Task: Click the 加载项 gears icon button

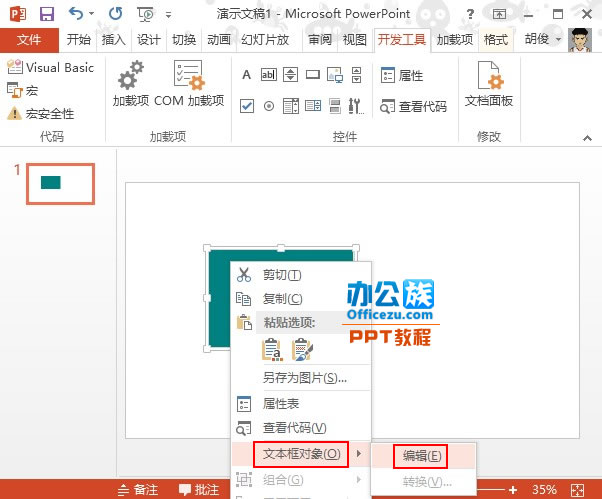Action: [131, 83]
